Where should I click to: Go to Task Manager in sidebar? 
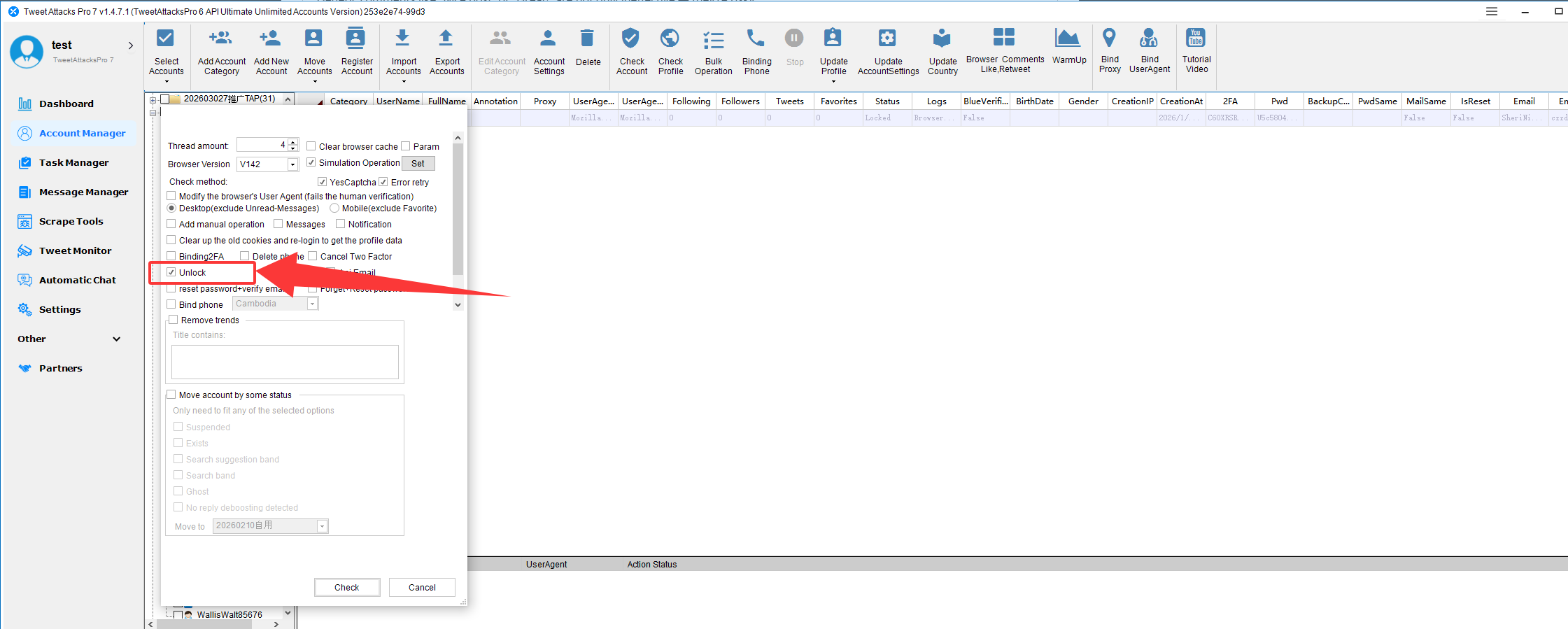click(73, 162)
